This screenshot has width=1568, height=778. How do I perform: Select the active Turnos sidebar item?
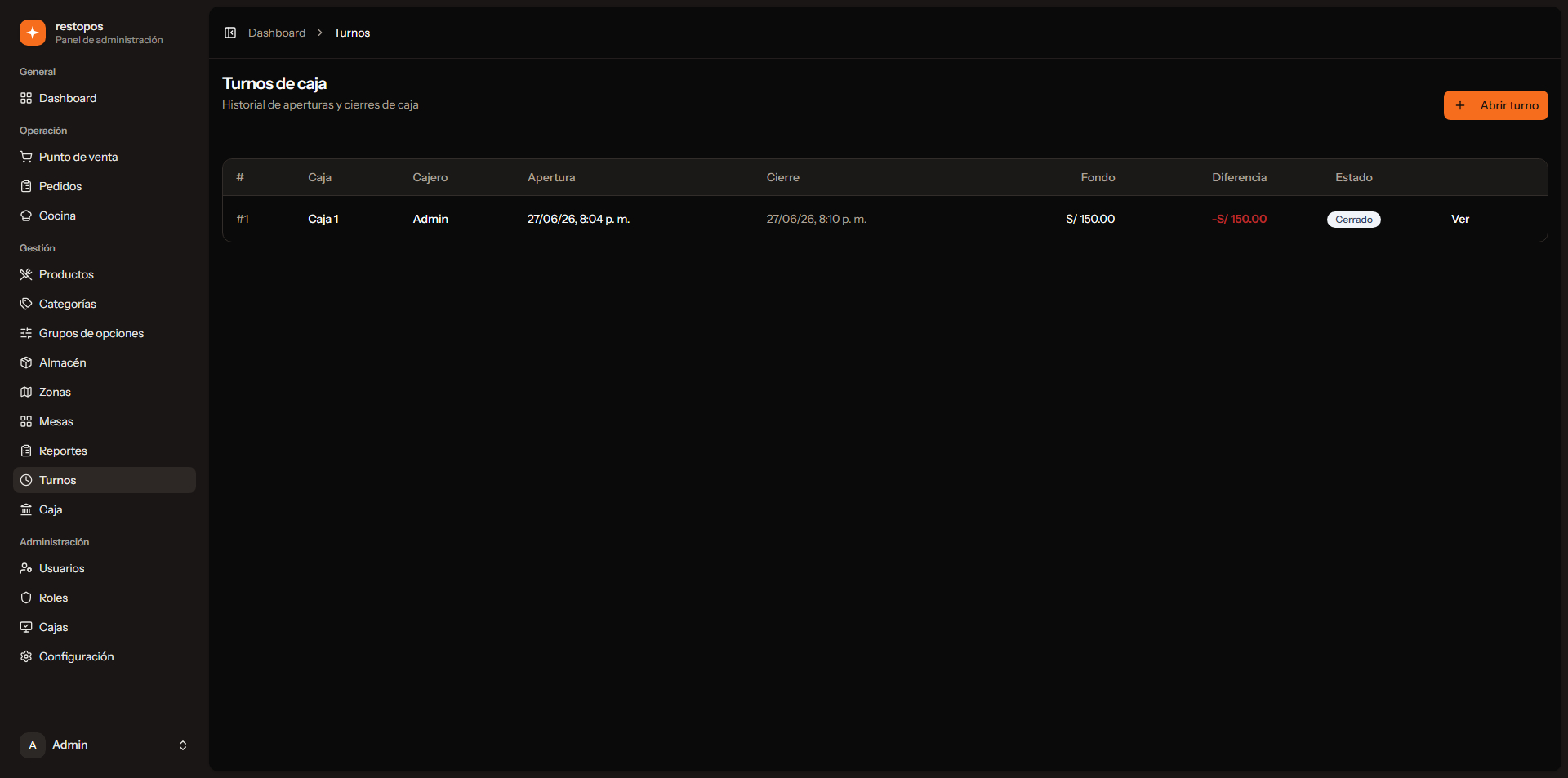(105, 480)
